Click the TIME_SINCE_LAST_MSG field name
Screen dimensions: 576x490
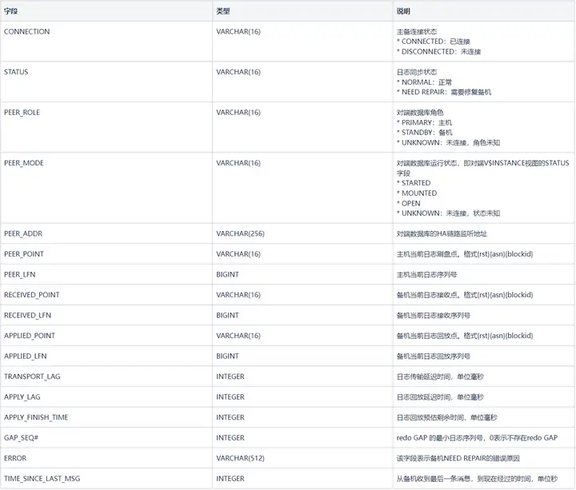pos(42,479)
